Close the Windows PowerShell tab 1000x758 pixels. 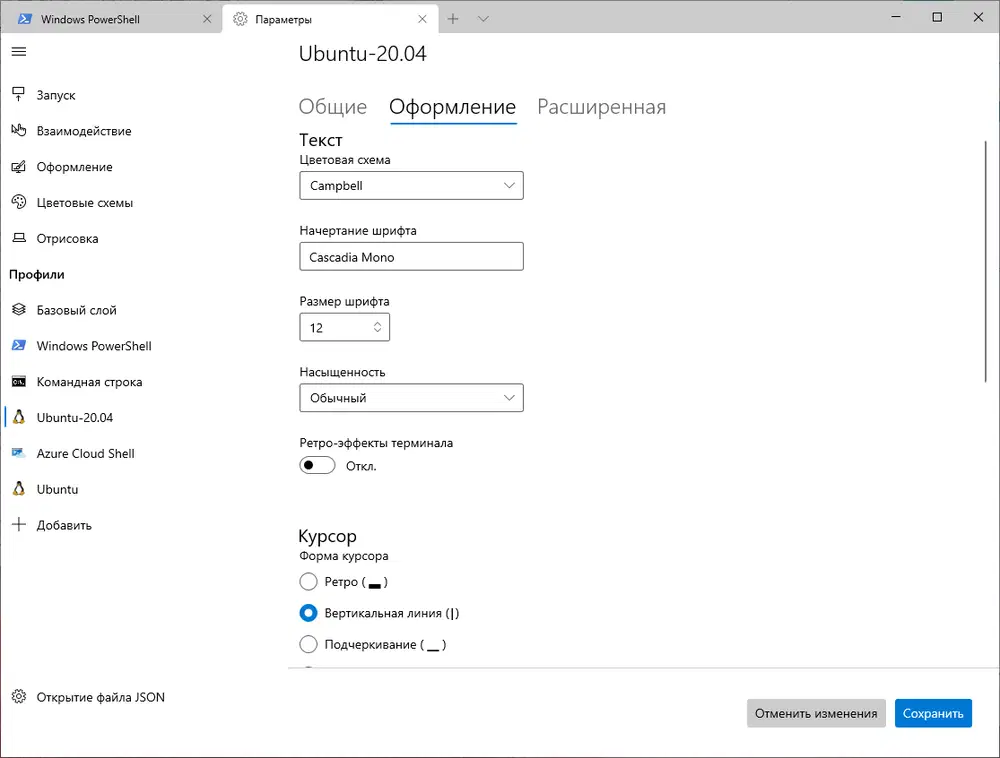[207, 19]
